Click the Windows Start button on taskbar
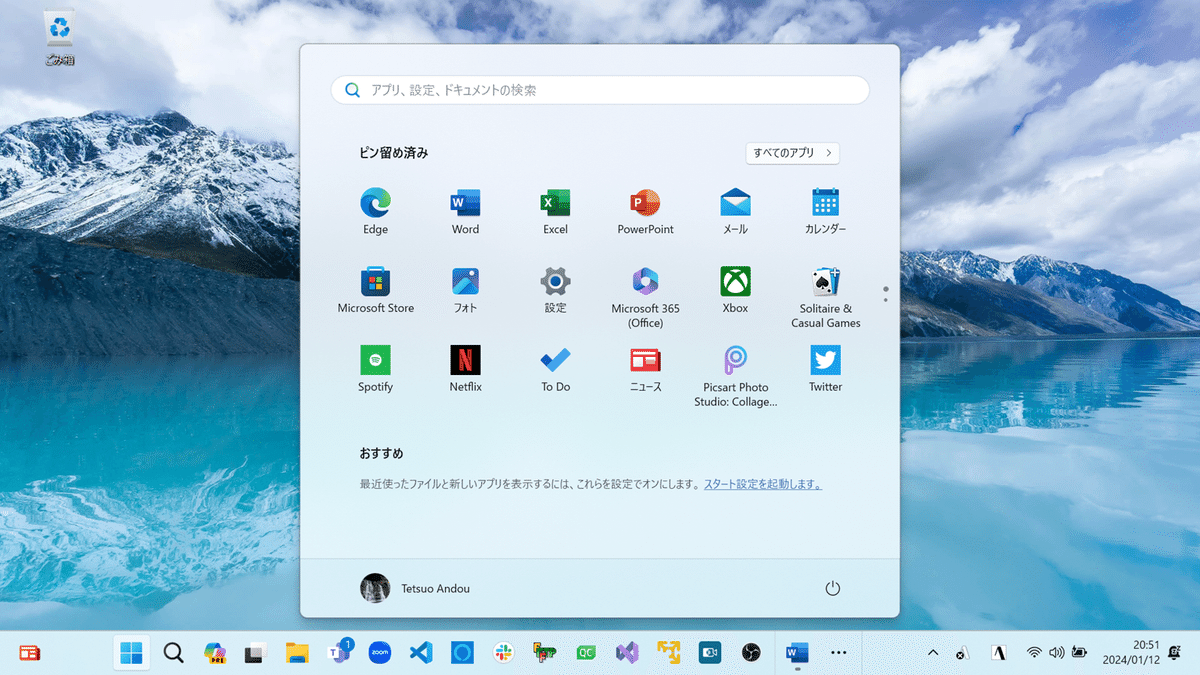1200x675 pixels. [131, 653]
